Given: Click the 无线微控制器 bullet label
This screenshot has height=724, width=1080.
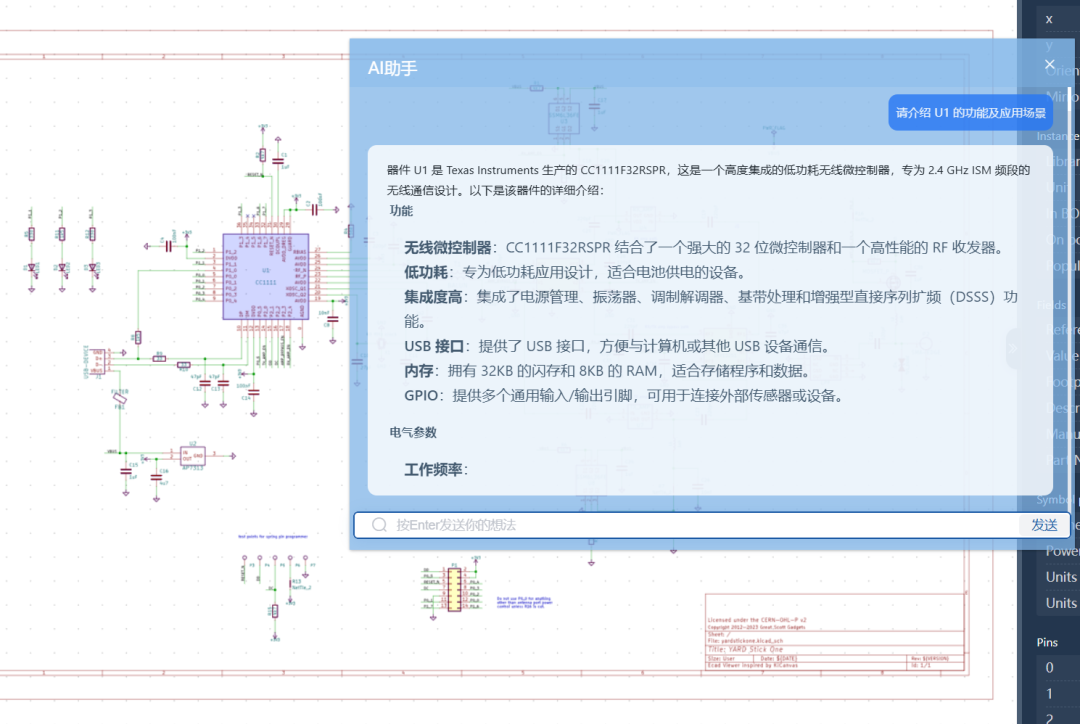Looking at the screenshot, I should click(x=448, y=248).
